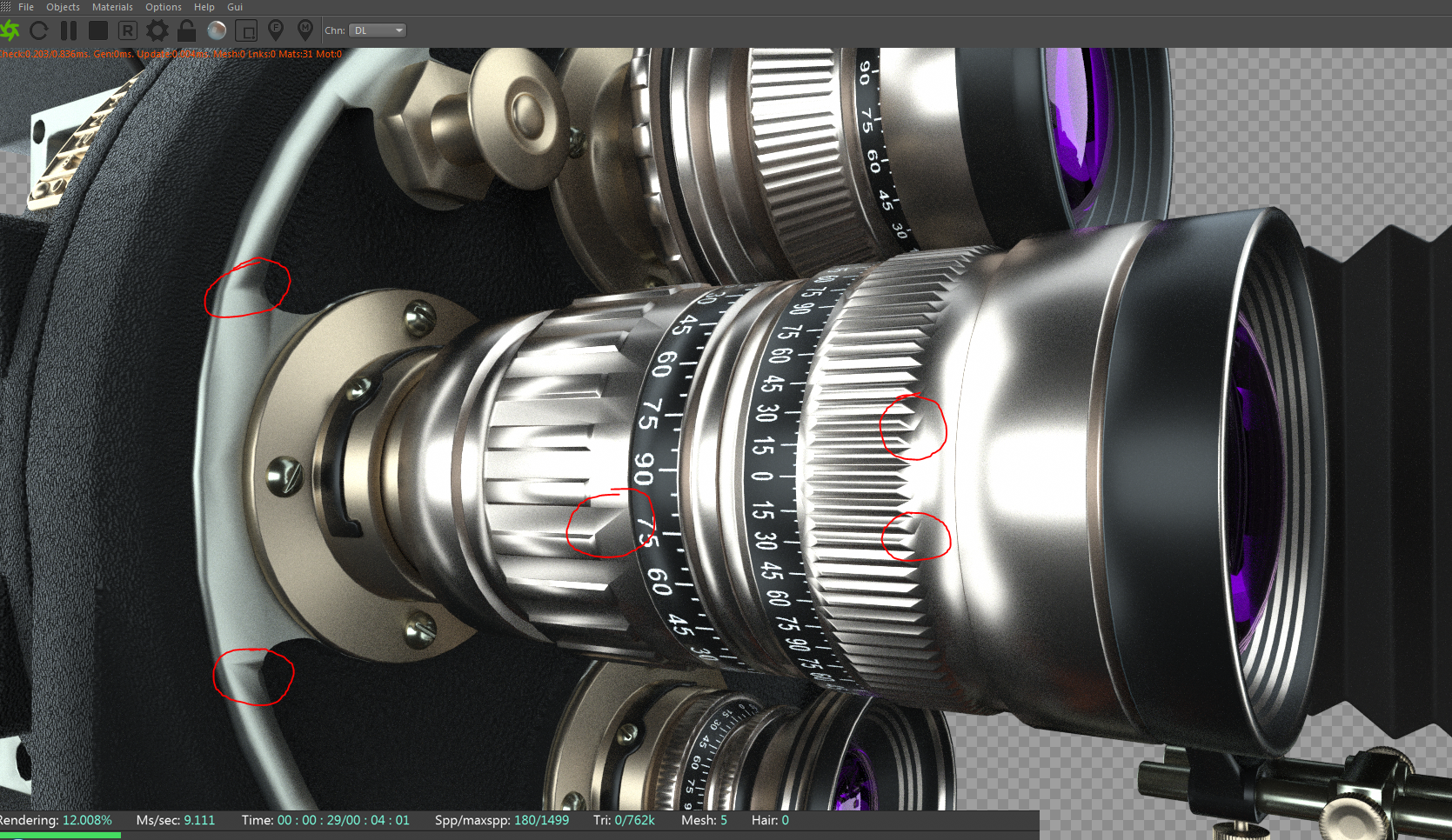The width and height of the screenshot is (1452, 840).
Task: Click the Hair: 0 status entry
Action: [771, 820]
